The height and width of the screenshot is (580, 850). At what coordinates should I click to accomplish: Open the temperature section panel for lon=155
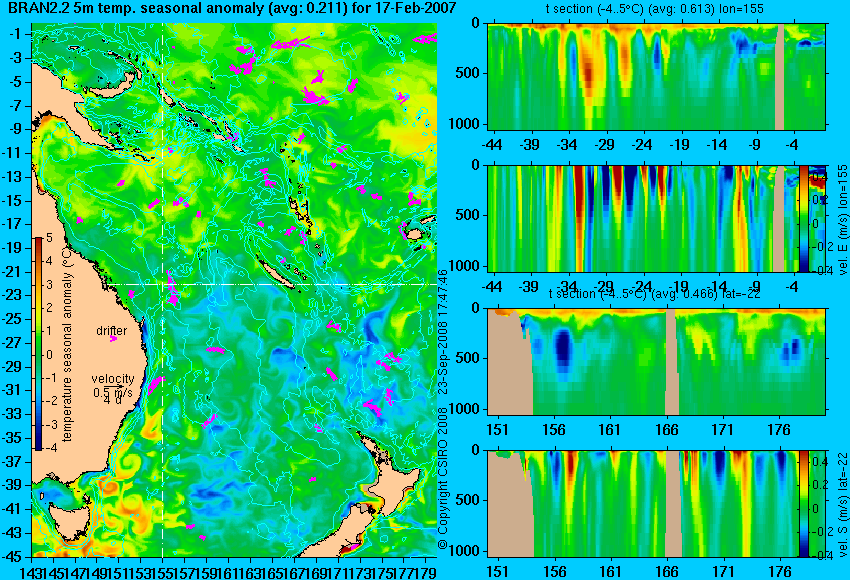(657, 76)
